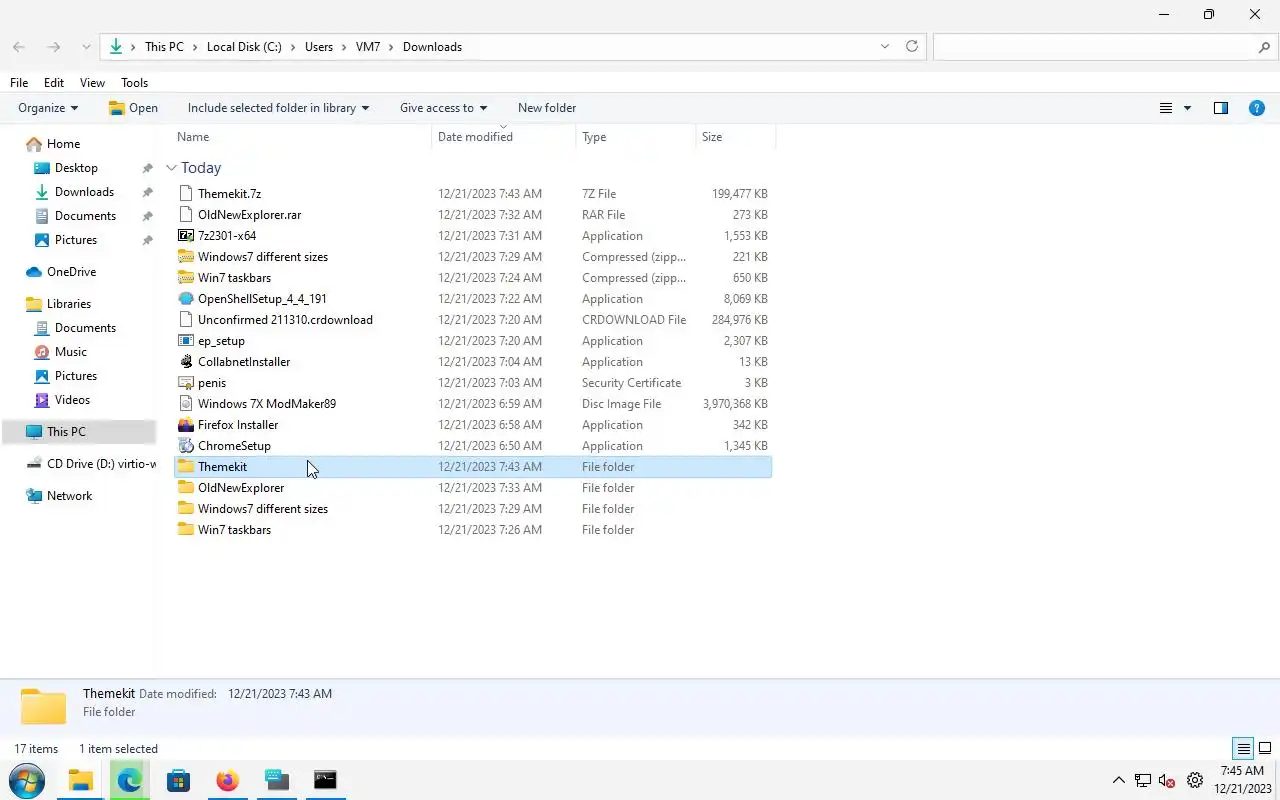Open the Tools menu
Viewport: 1280px width, 800px height.
[134, 83]
